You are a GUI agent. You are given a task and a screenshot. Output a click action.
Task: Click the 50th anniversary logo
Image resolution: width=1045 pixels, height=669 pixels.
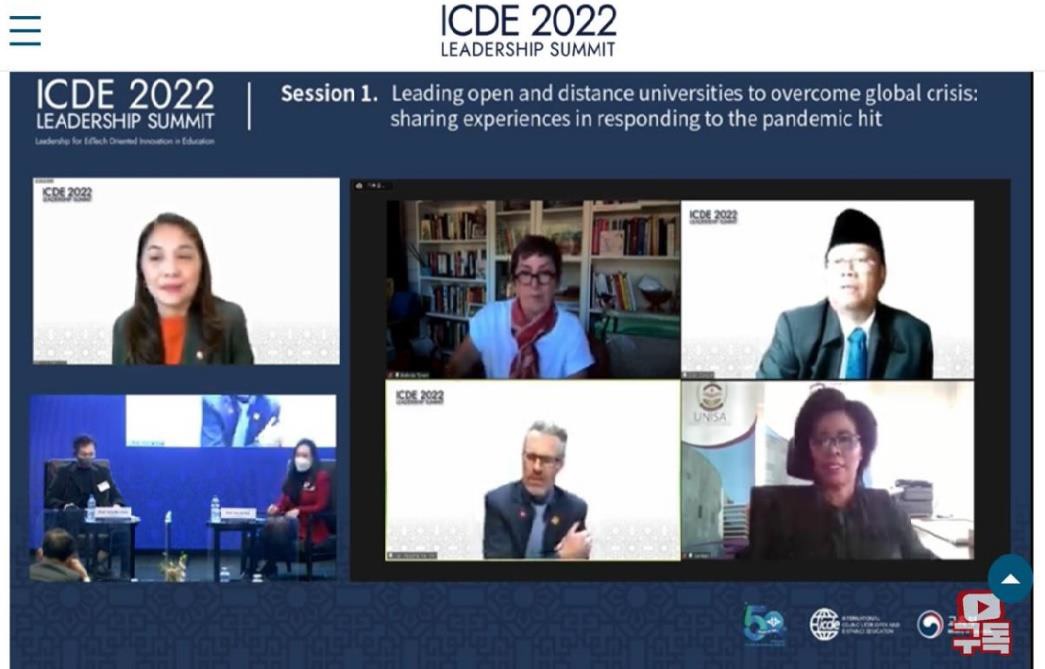click(x=764, y=625)
